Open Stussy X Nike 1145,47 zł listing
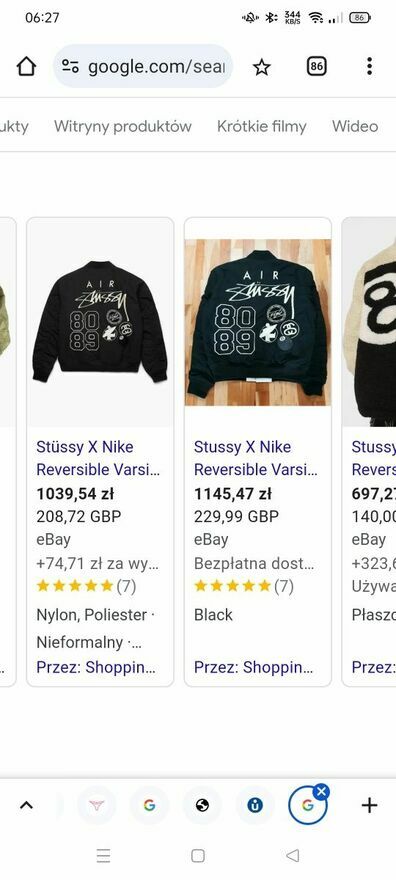This screenshot has height=880, width=396. 256,458
